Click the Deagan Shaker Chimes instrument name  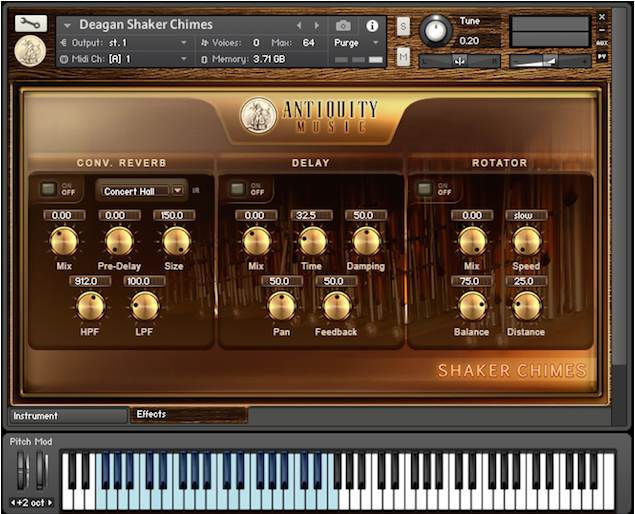click(x=146, y=25)
